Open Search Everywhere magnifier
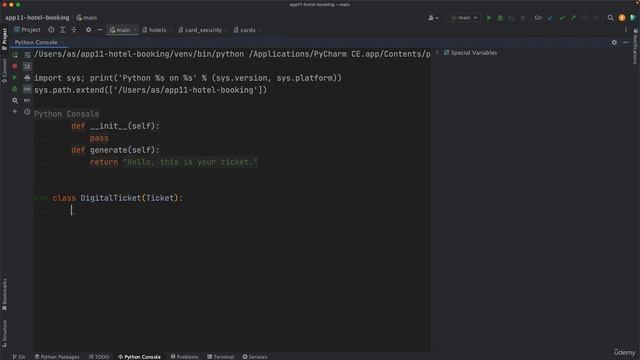 (610, 18)
